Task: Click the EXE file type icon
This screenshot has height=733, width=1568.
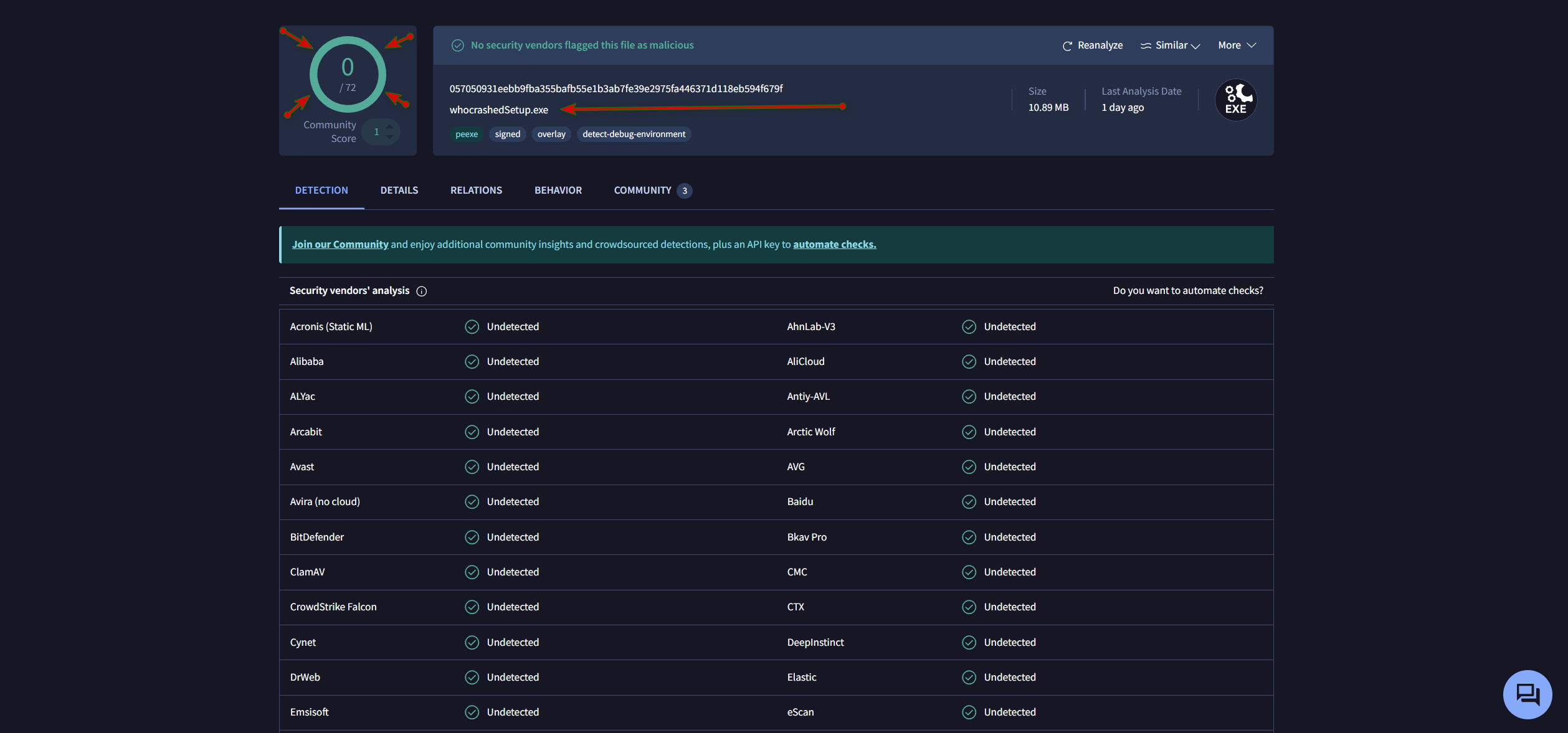Action: (1235, 100)
